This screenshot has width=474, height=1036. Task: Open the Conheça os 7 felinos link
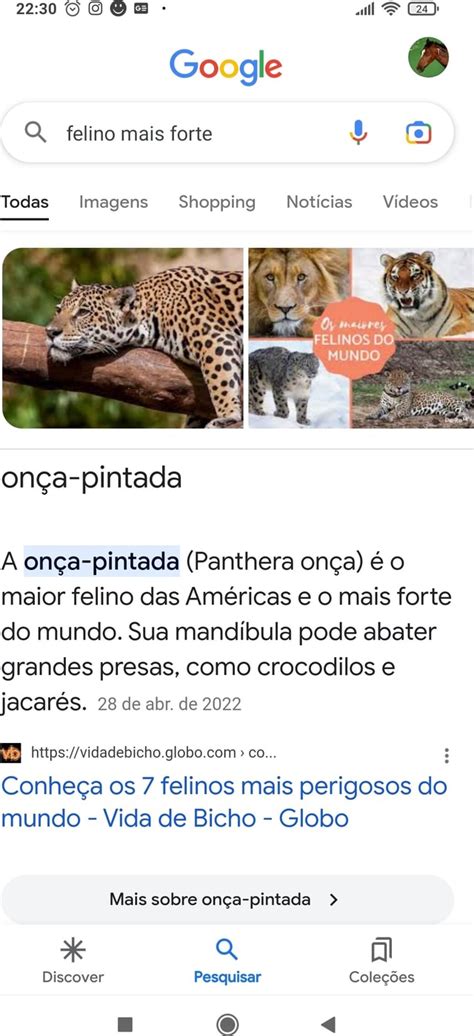(x=224, y=802)
